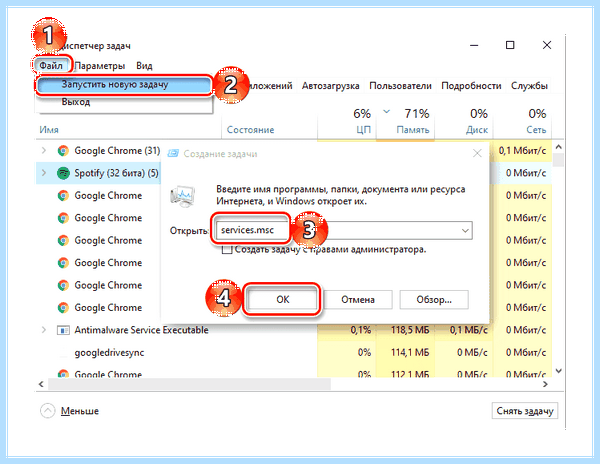Maximize the Диспетчер задач window
600x464 pixels.
point(510,45)
